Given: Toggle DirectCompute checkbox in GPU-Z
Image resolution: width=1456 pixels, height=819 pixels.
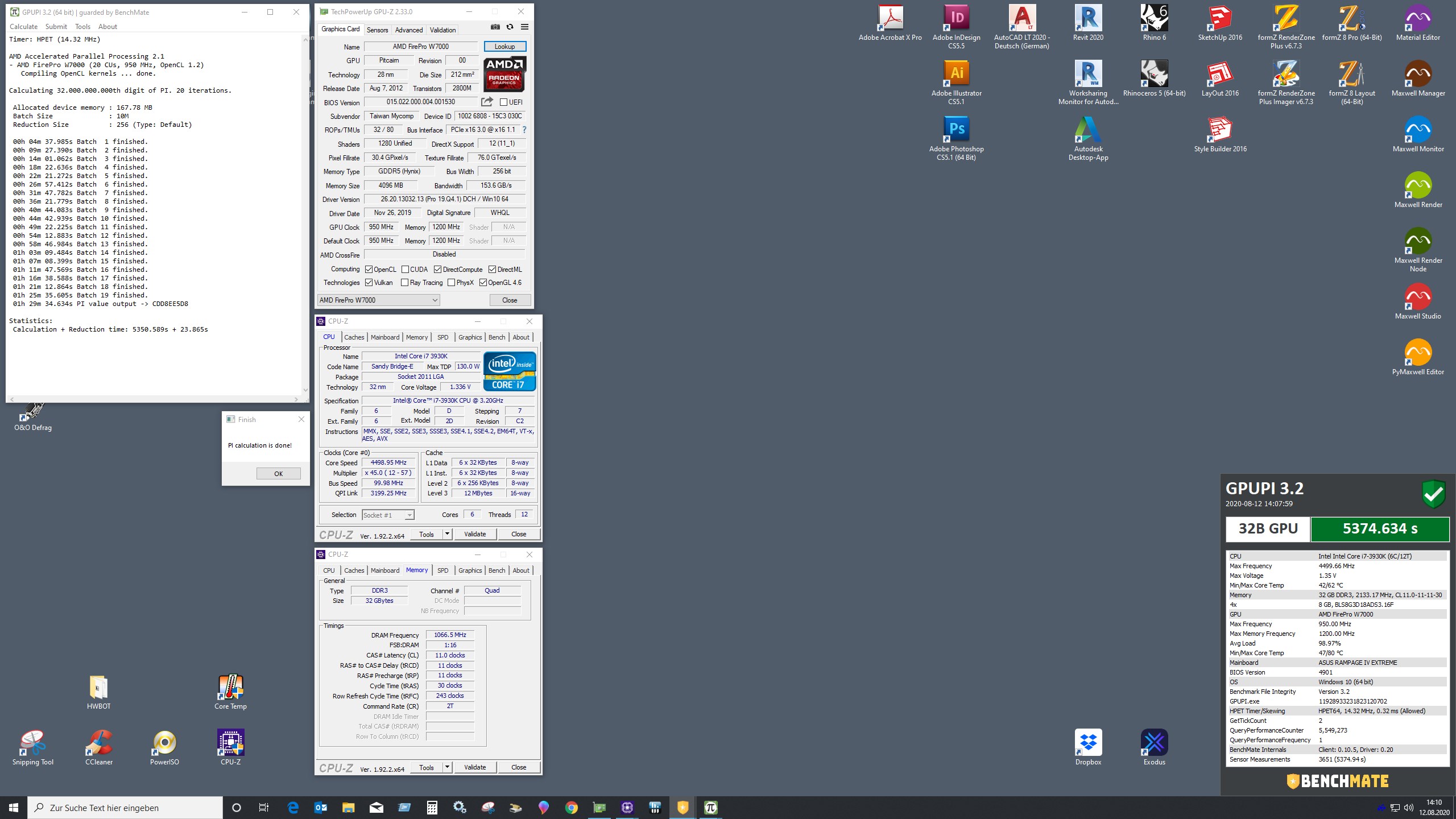Looking at the screenshot, I should pos(437,270).
